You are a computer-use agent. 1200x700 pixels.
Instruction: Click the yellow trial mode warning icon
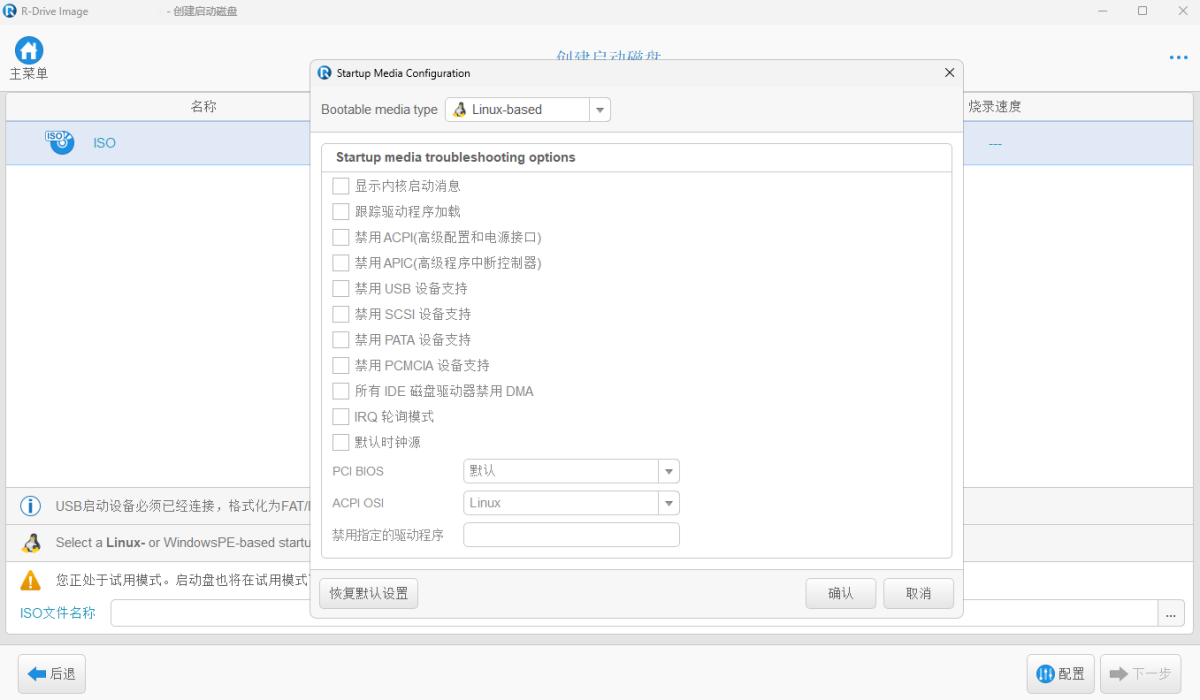click(31, 580)
